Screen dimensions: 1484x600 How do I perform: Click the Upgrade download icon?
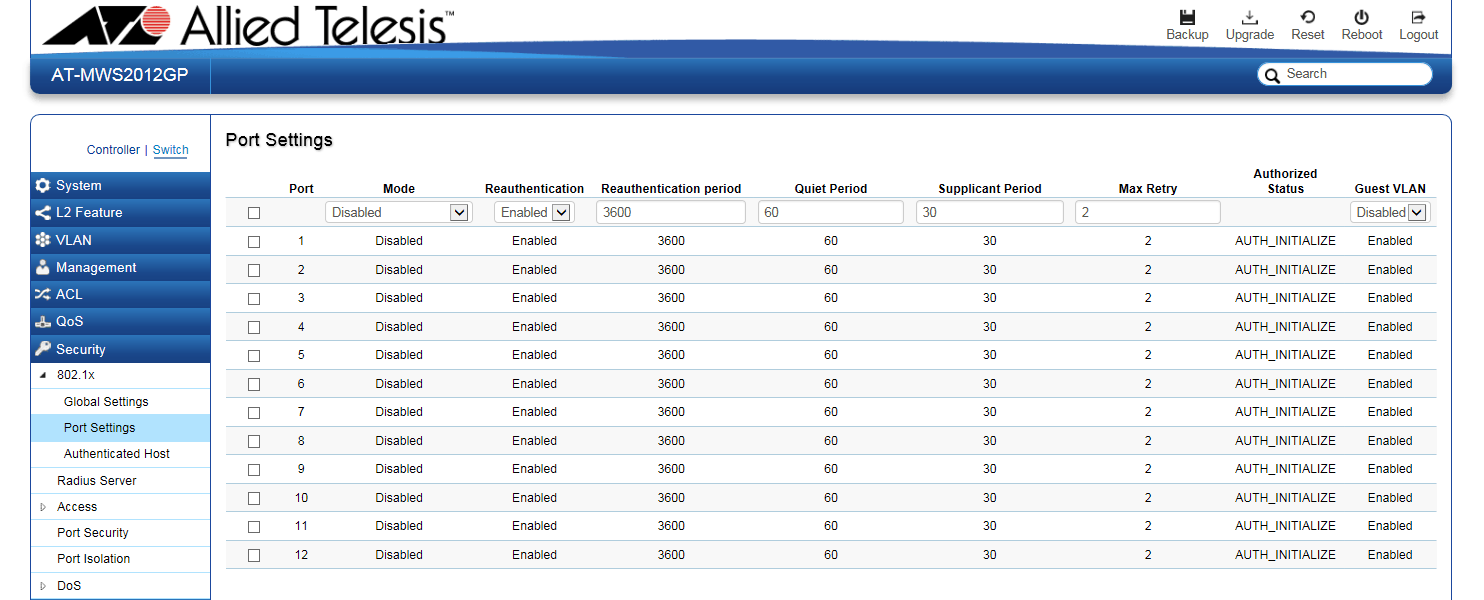(1250, 17)
